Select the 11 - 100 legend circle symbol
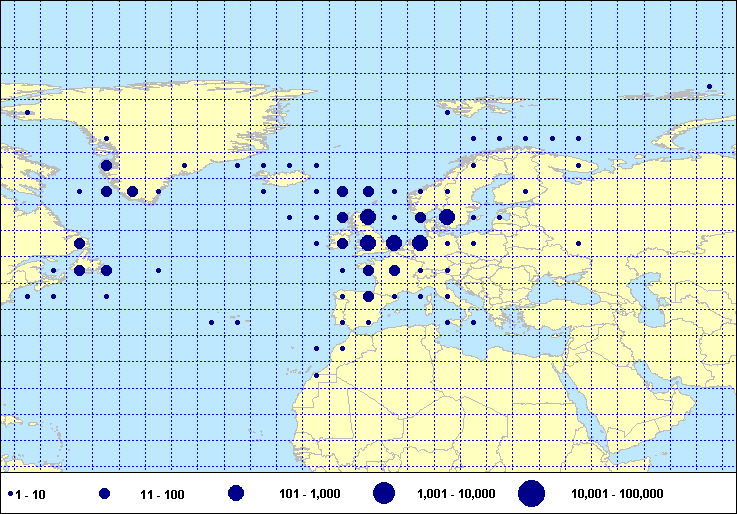This screenshot has height=514, width=737. (105, 494)
